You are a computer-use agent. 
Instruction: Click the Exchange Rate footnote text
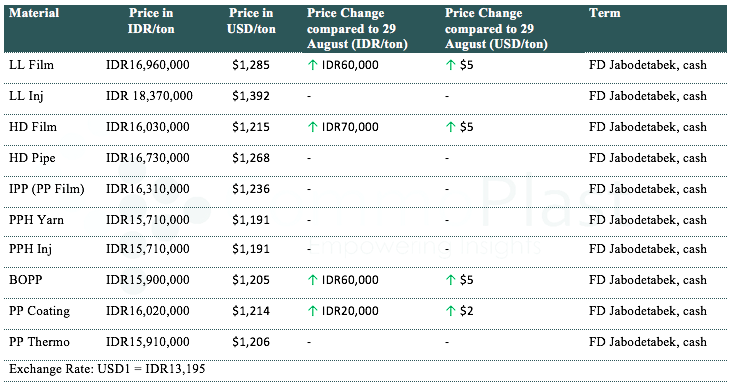click(x=107, y=368)
